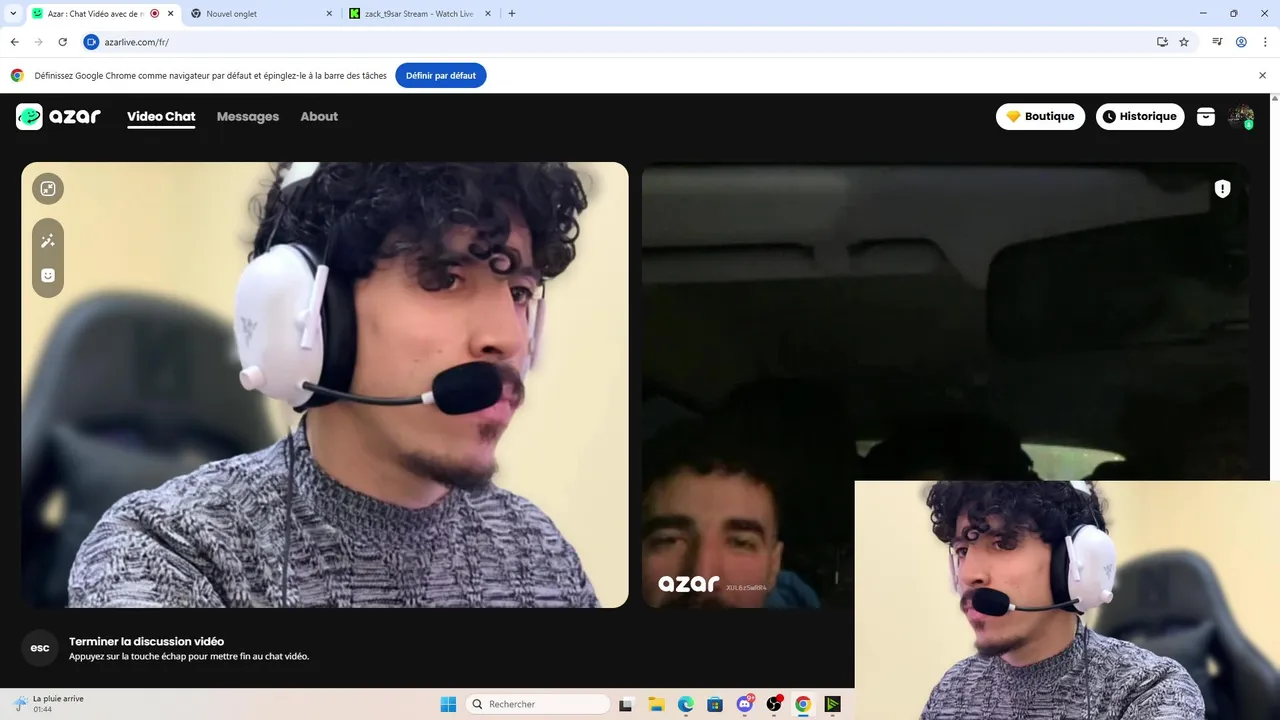The width and height of the screenshot is (1280, 720).
Task: Open the tab search dropdown
Action: 13,14
